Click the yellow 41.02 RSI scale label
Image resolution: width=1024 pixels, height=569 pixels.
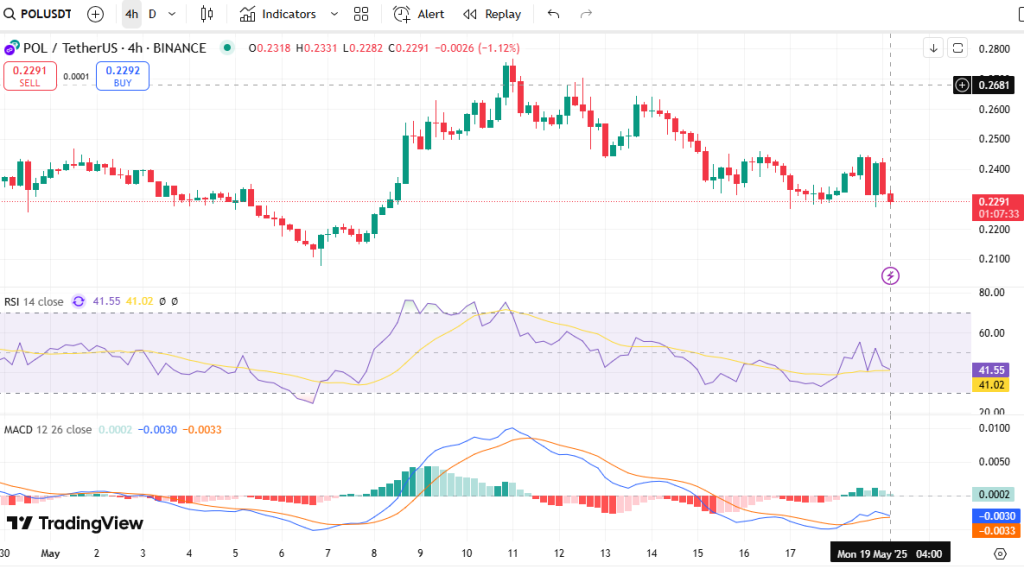pos(991,385)
